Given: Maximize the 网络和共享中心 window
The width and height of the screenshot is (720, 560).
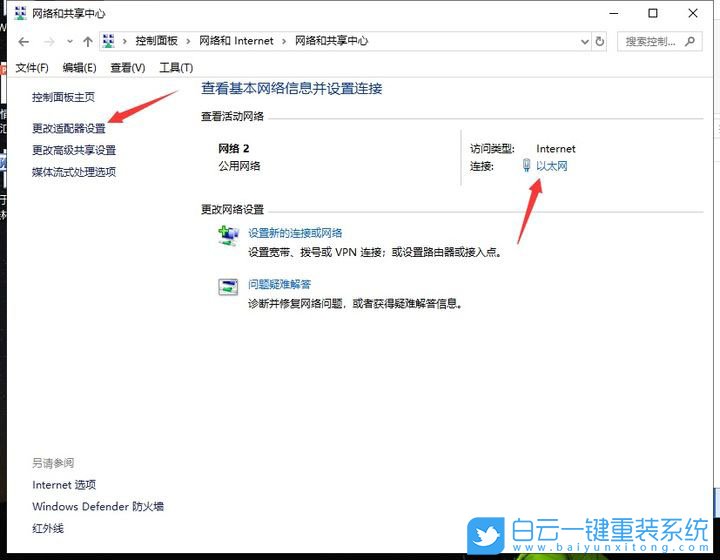Looking at the screenshot, I should pyautogui.click(x=652, y=13).
